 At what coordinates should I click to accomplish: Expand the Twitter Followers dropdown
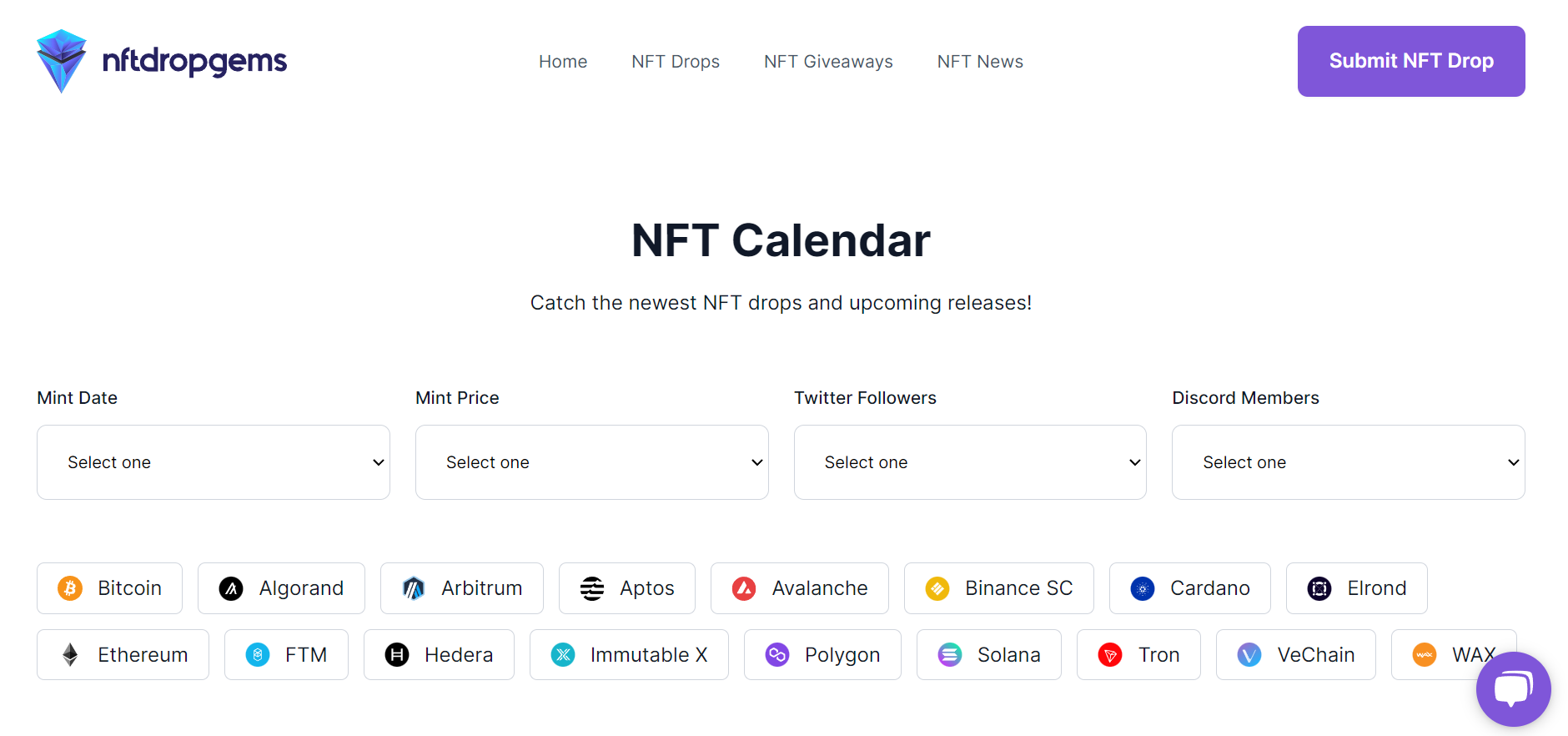(970, 461)
